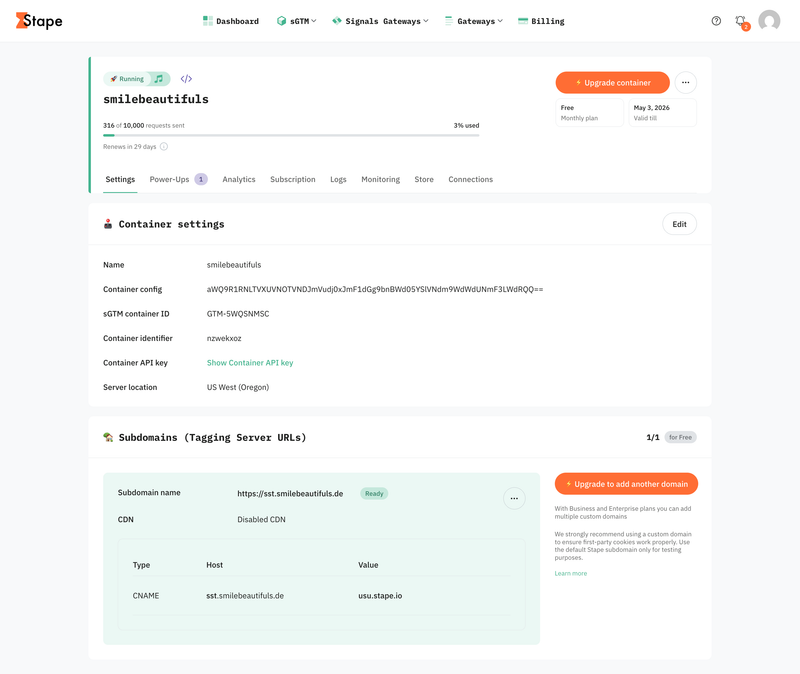Open subdomain more options menu
The width and height of the screenshot is (800, 674).
point(514,498)
